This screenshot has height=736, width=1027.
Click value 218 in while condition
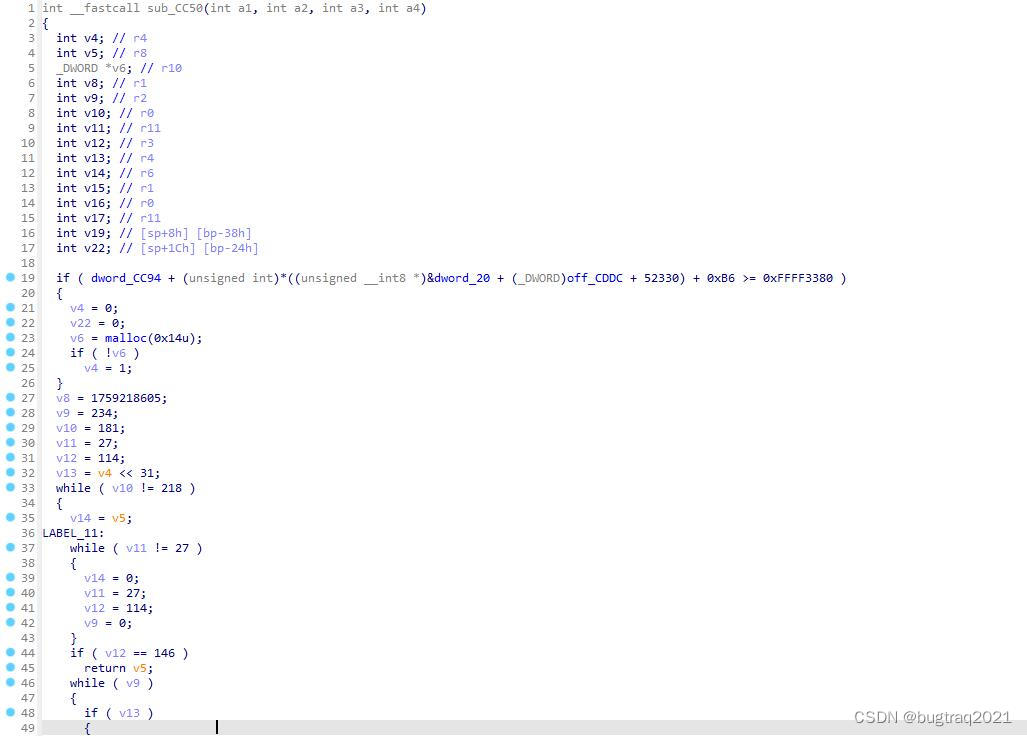point(172,488)
